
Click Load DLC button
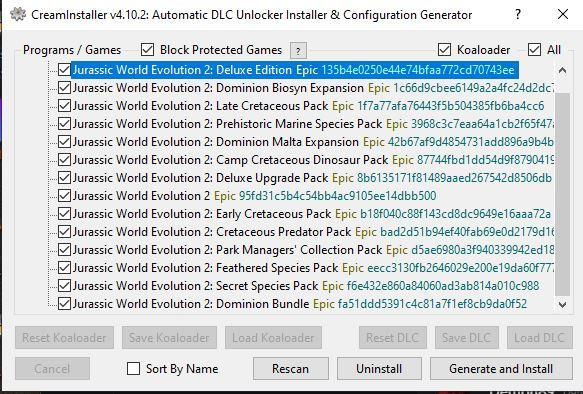point(539,338)
